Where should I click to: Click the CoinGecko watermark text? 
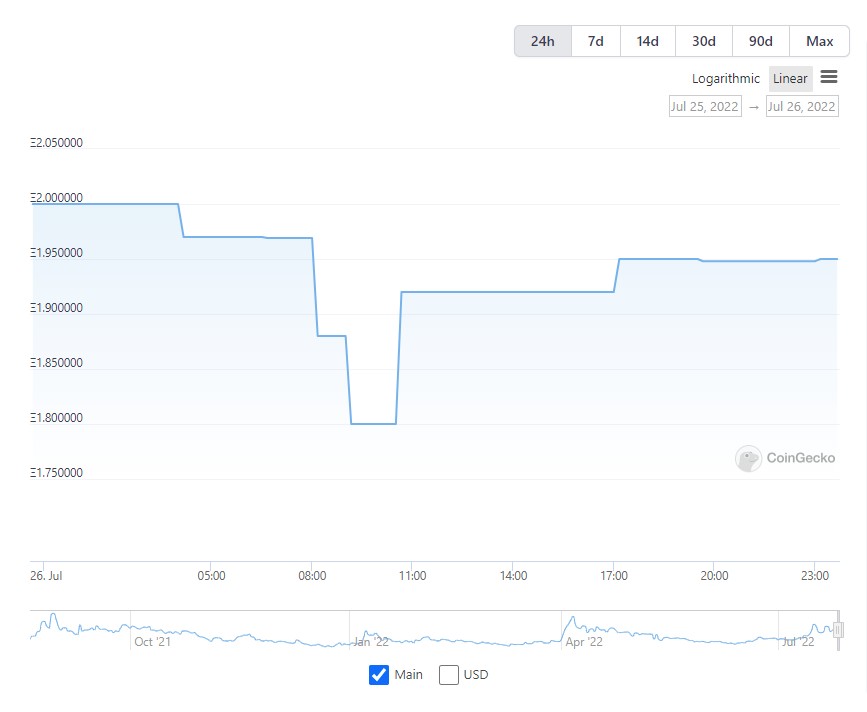(801, 458)
